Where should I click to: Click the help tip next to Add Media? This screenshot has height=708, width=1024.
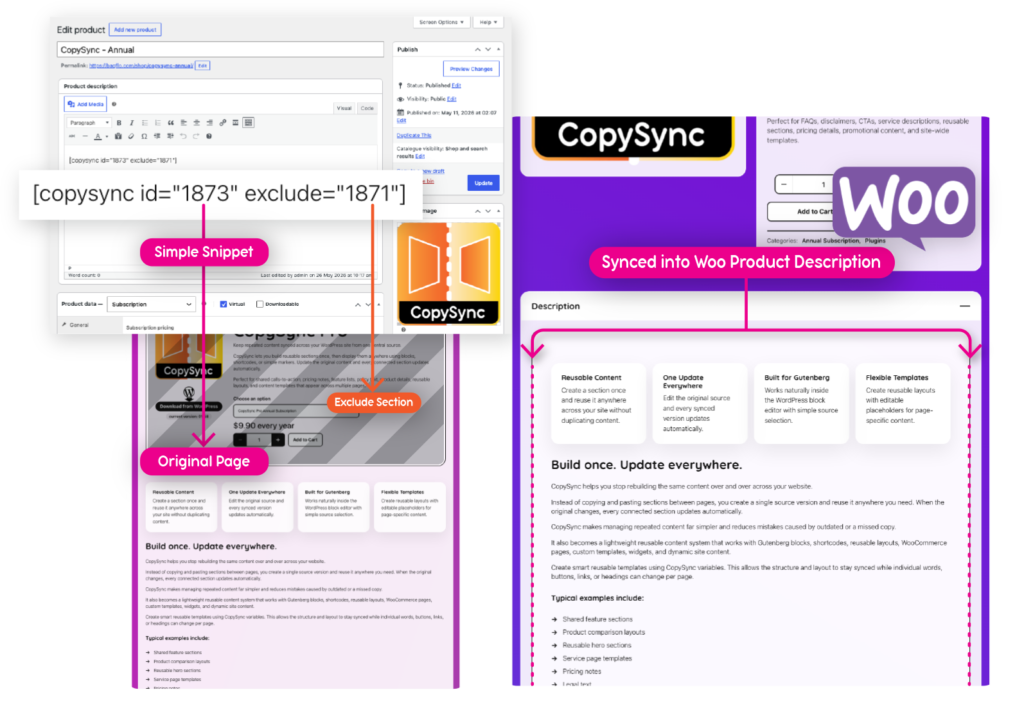(x=114, y=105)
